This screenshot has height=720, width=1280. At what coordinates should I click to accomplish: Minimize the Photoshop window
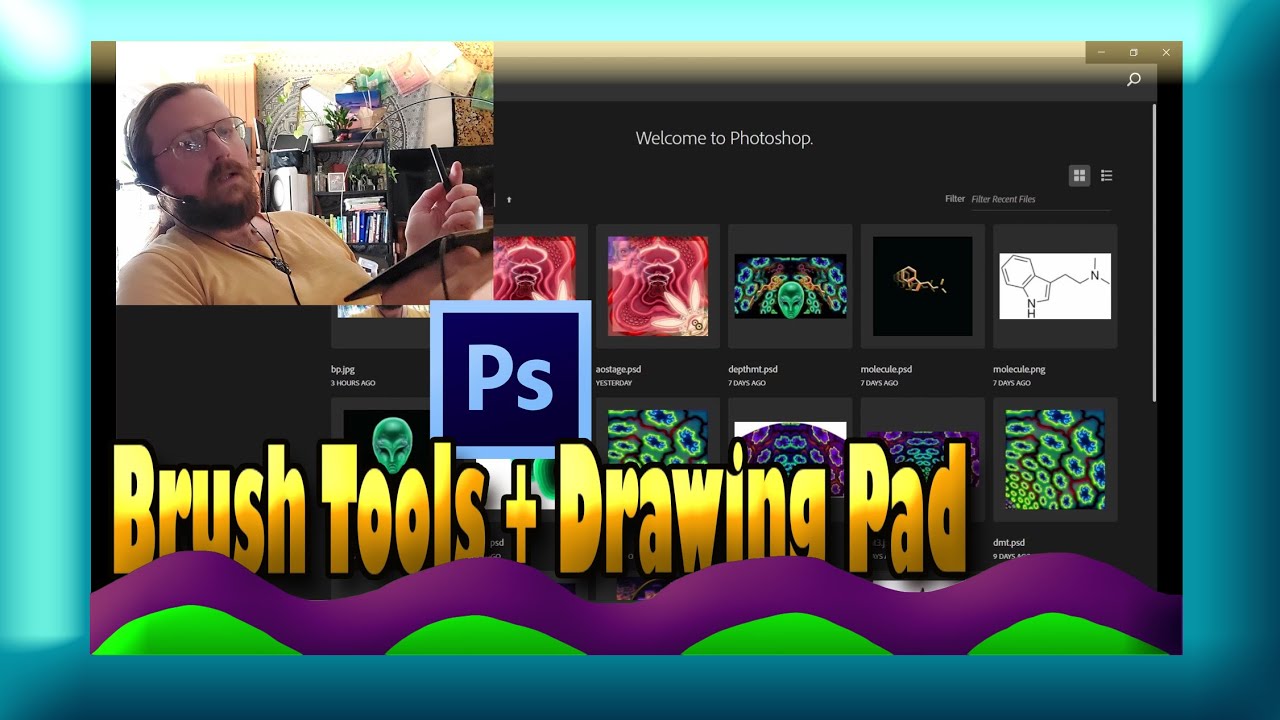pos(1101,52)
